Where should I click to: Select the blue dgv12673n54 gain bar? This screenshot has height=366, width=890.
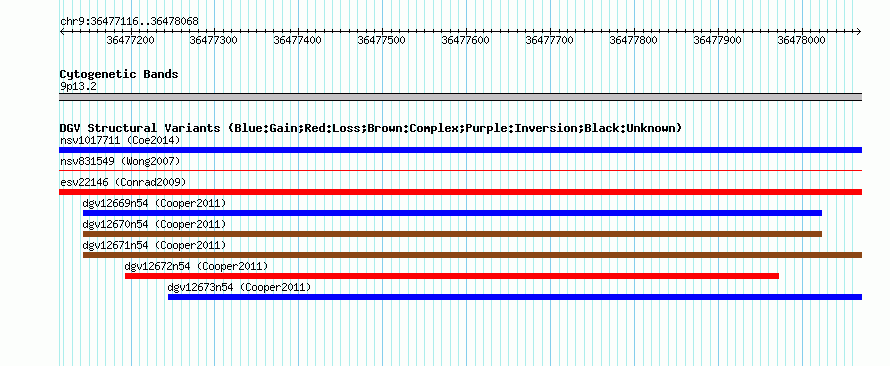click(x=515, y=297)
